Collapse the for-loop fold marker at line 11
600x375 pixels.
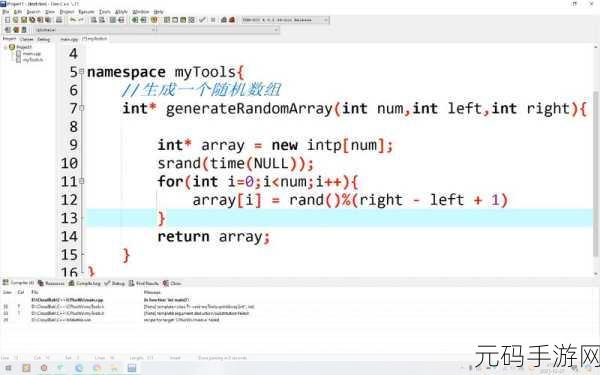point(82,181)
